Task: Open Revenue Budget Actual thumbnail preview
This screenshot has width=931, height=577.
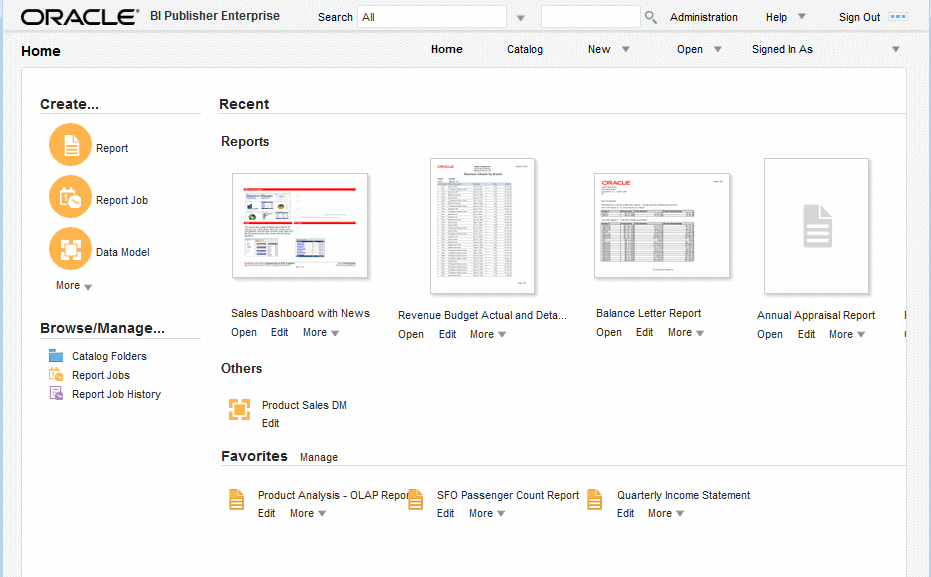Action: tap(482, 226)
